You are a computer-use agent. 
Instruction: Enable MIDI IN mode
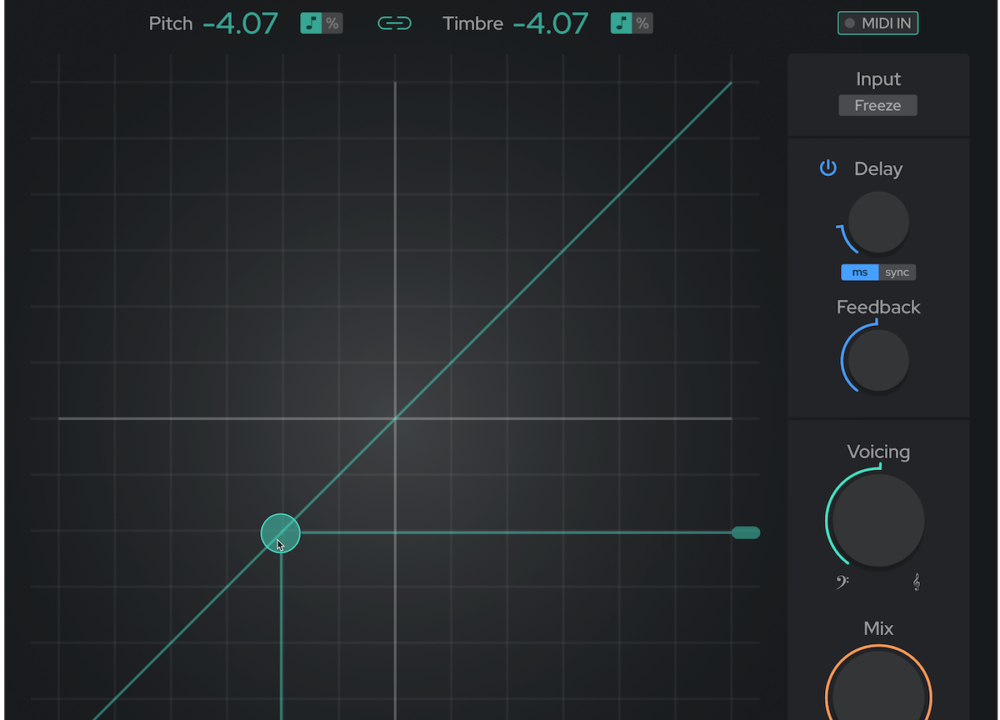click(878, 22)
